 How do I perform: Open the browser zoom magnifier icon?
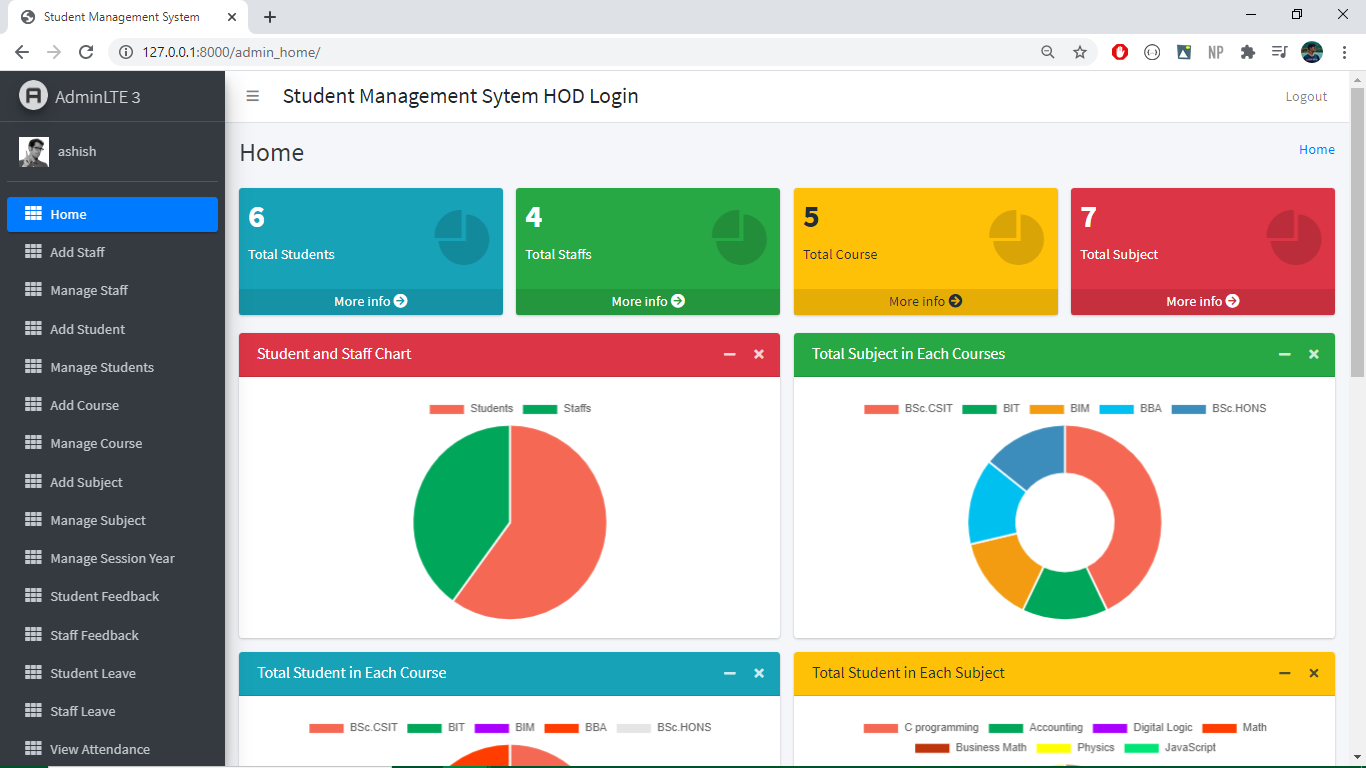(1048, 52)
